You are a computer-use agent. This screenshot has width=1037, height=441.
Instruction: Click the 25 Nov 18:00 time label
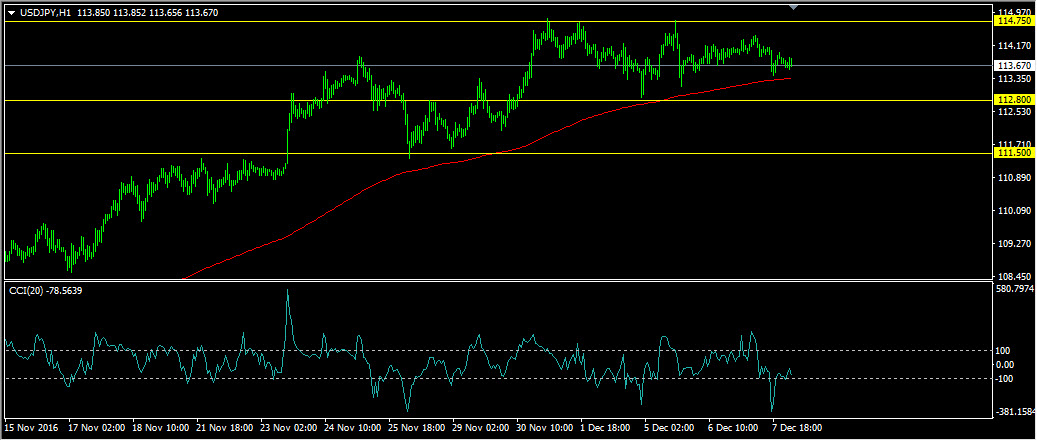(x=417, y=428)
